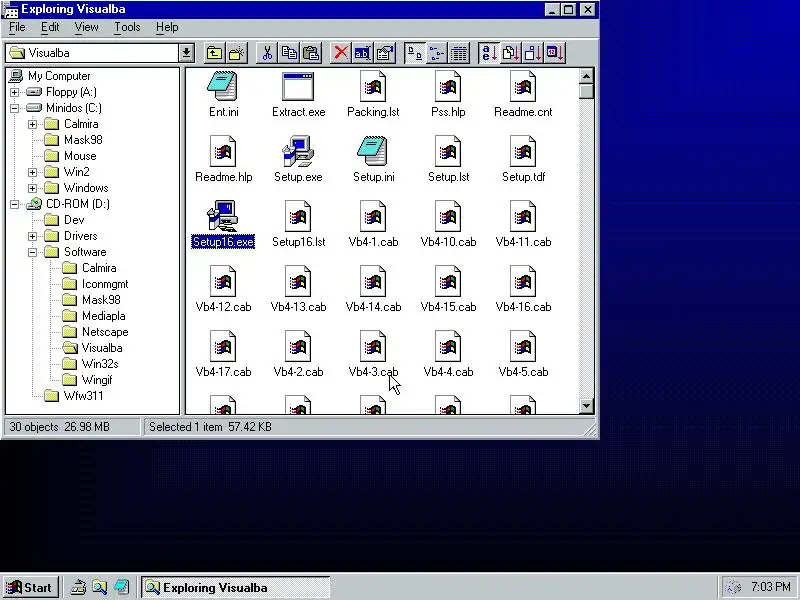This screenshot has width=800, height=600.
Task: Sort files by name
Action: [x=489, y=53]
